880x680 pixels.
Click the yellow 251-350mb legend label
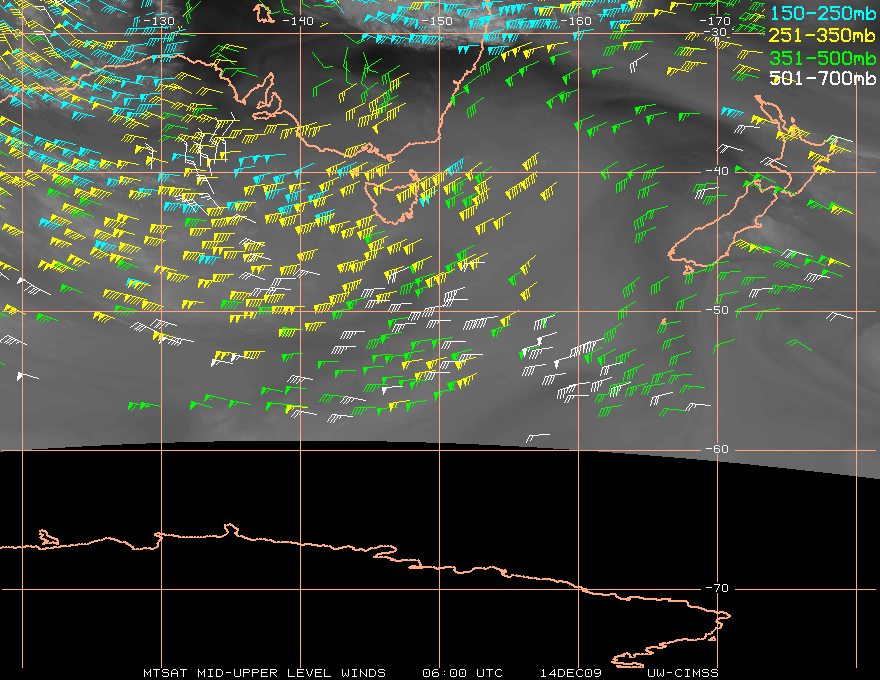pyautogui.click(x=822, y=35)
